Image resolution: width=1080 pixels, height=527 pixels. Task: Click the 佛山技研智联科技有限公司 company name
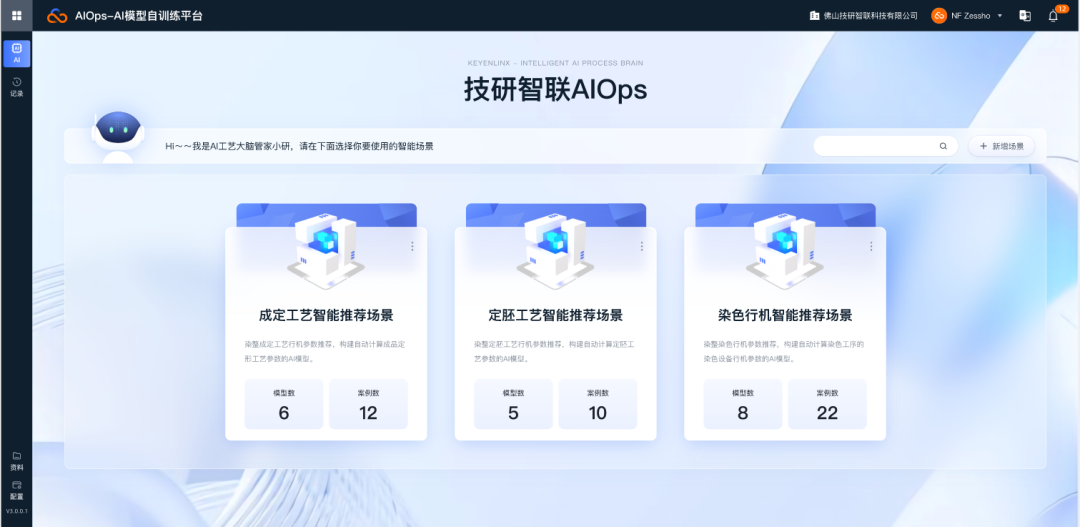click(x=869, y=16)
